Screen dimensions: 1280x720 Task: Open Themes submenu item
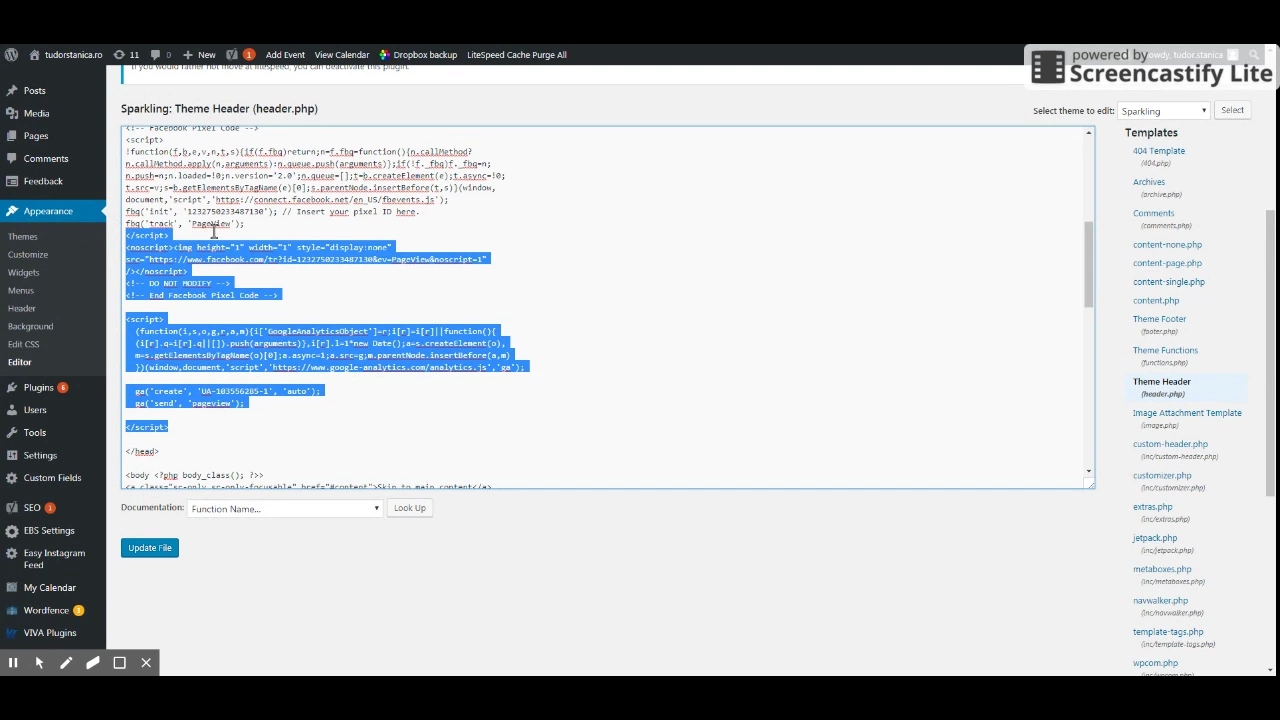[x=22, y=237]
